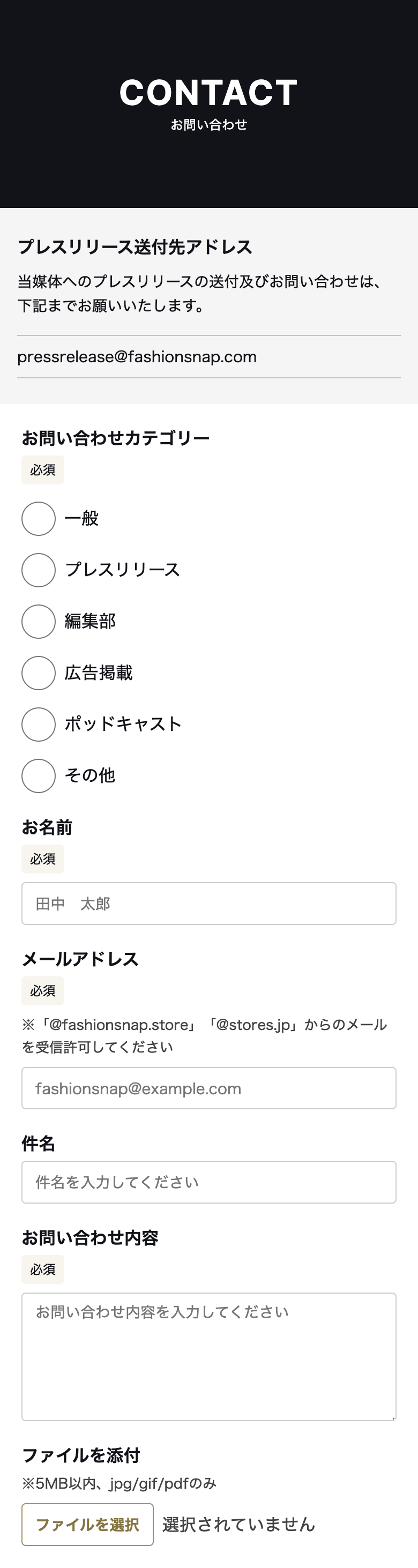Pick the 広告掲載 radio option
The image size is (418, 1568).
pos(39,673)
